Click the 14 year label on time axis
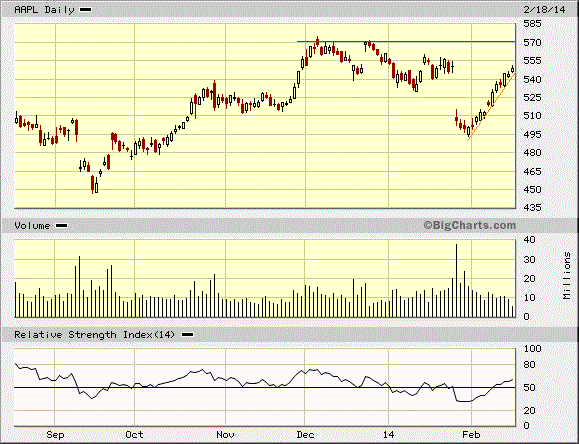 point(388,435)
